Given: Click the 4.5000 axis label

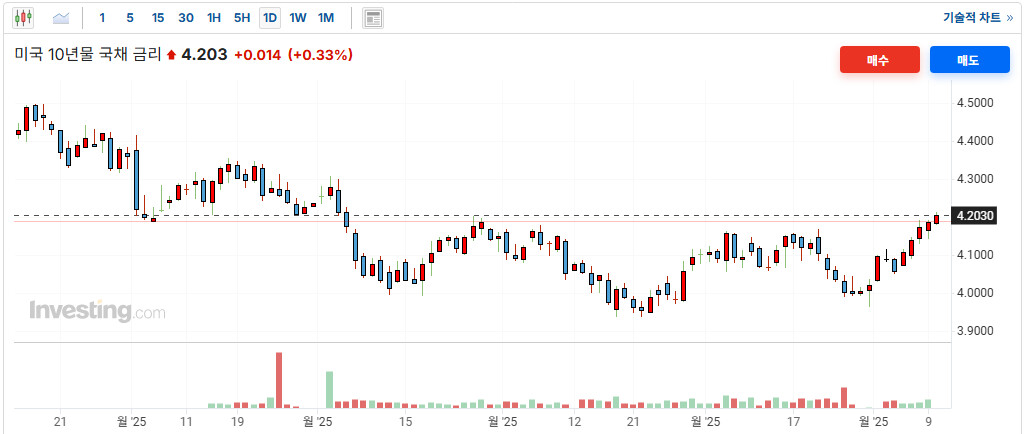Looking at the screenshot, I should point(975,103).
